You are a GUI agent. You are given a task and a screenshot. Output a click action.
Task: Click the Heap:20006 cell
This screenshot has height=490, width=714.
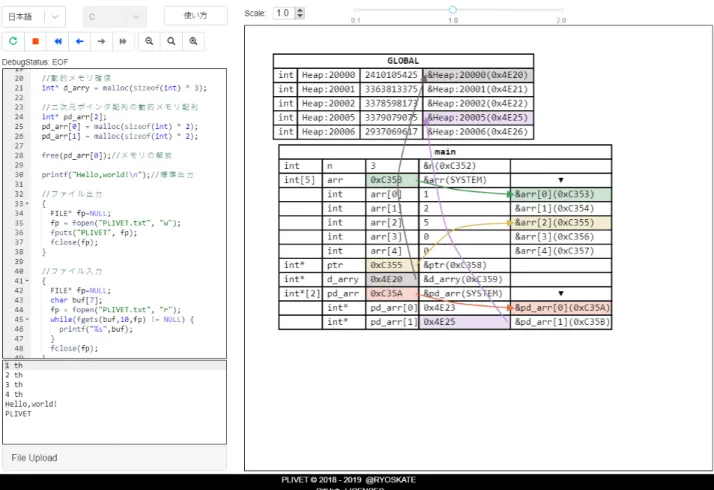[328, 132]
